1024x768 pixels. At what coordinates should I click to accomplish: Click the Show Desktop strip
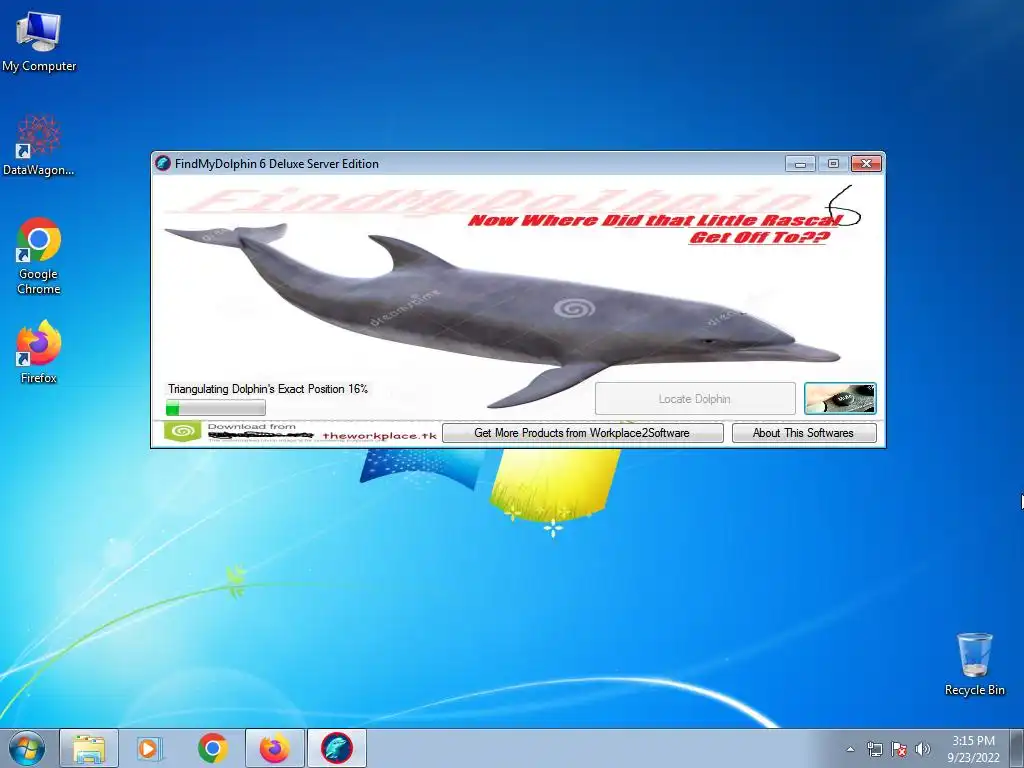tap(1017, 748)
